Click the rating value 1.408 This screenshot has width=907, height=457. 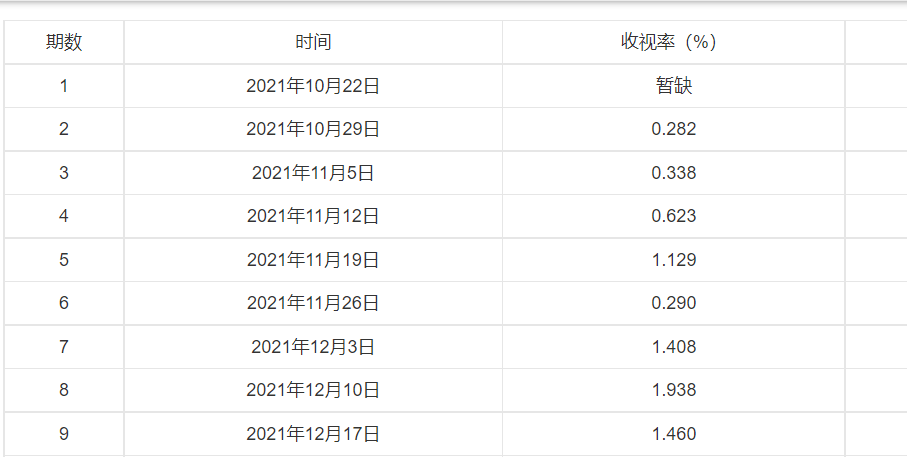pos(673,347)
